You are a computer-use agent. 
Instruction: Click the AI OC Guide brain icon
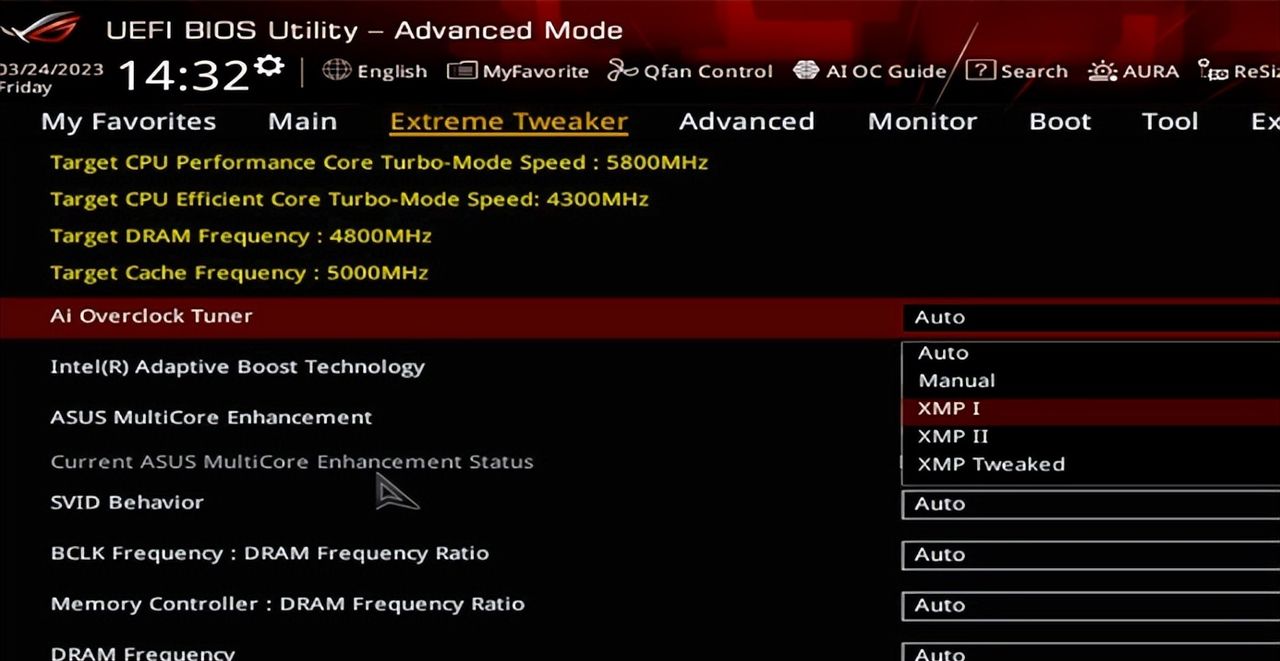point(806,71)
